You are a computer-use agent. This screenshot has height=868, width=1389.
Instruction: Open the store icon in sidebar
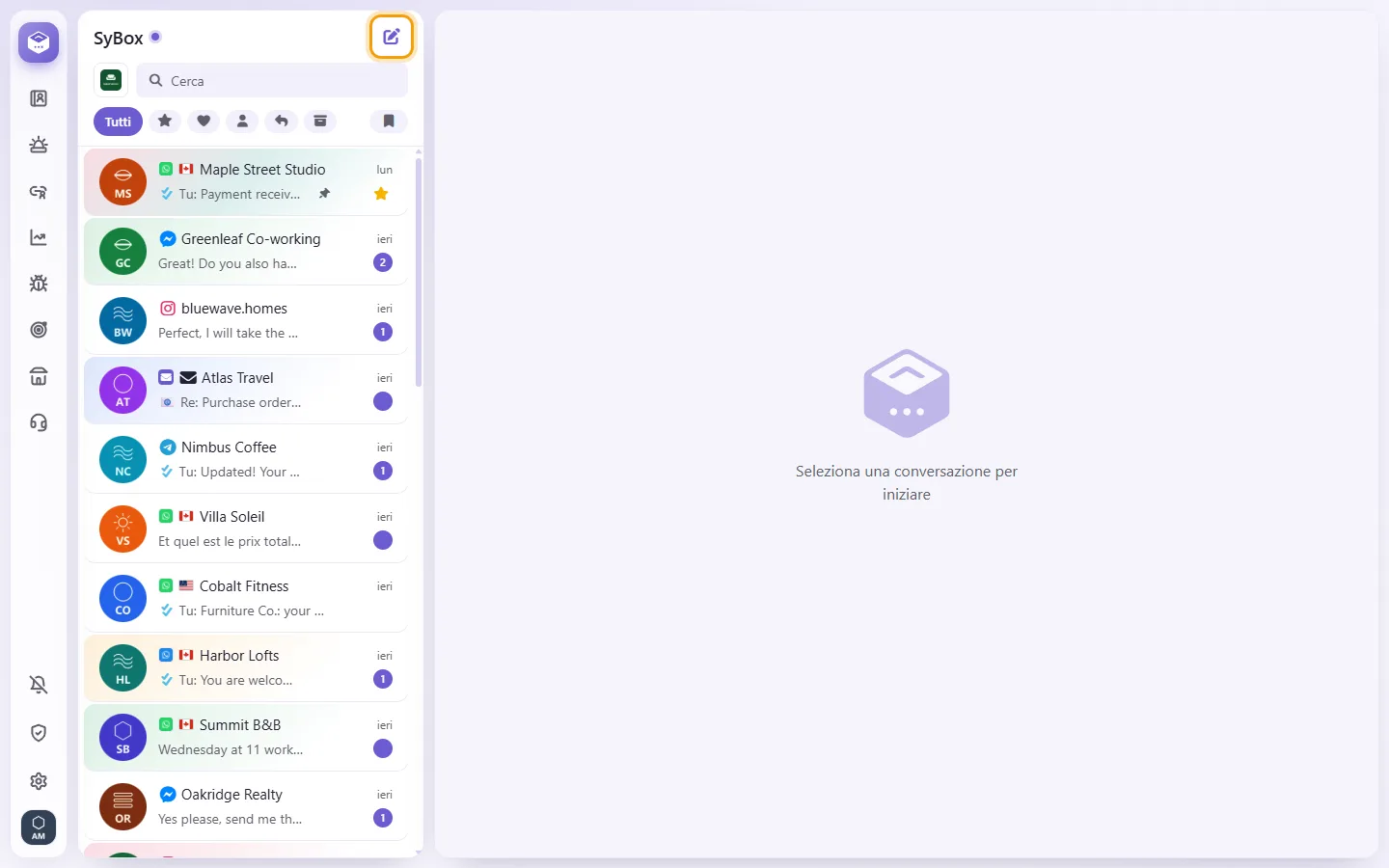pyautogui.click(x=39, y=376)
